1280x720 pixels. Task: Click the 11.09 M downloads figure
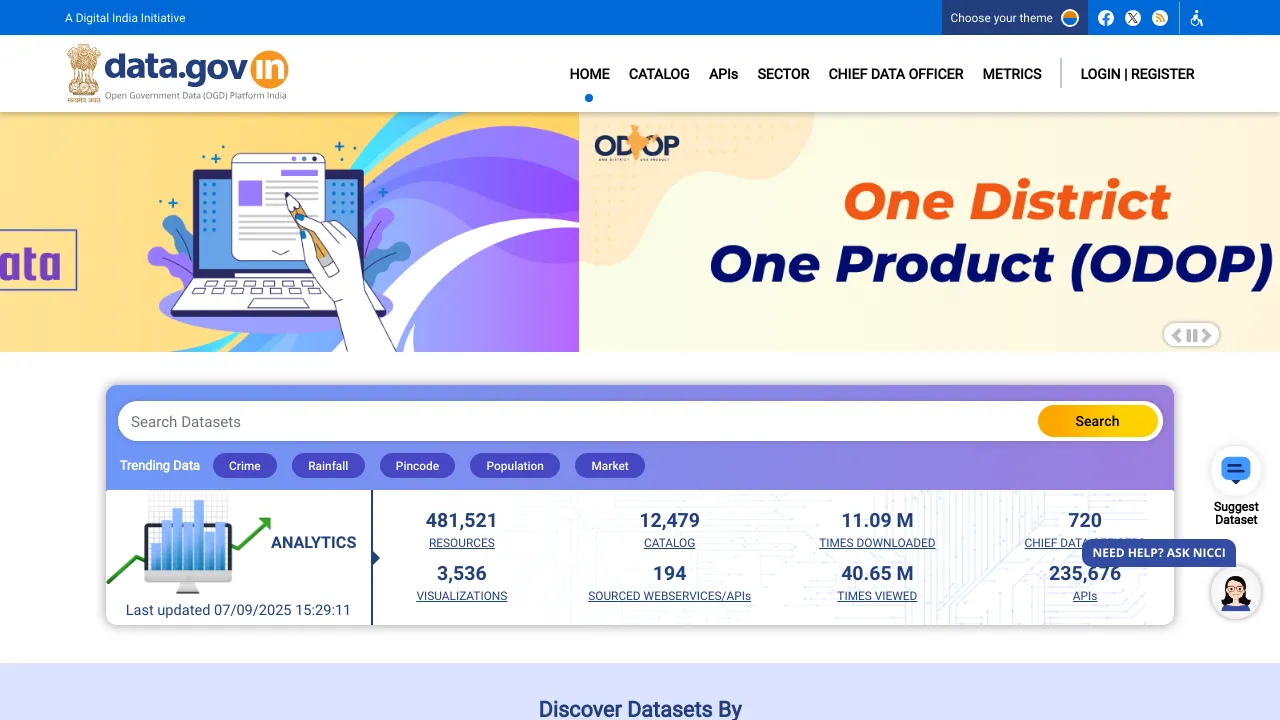tap(877, 520)
